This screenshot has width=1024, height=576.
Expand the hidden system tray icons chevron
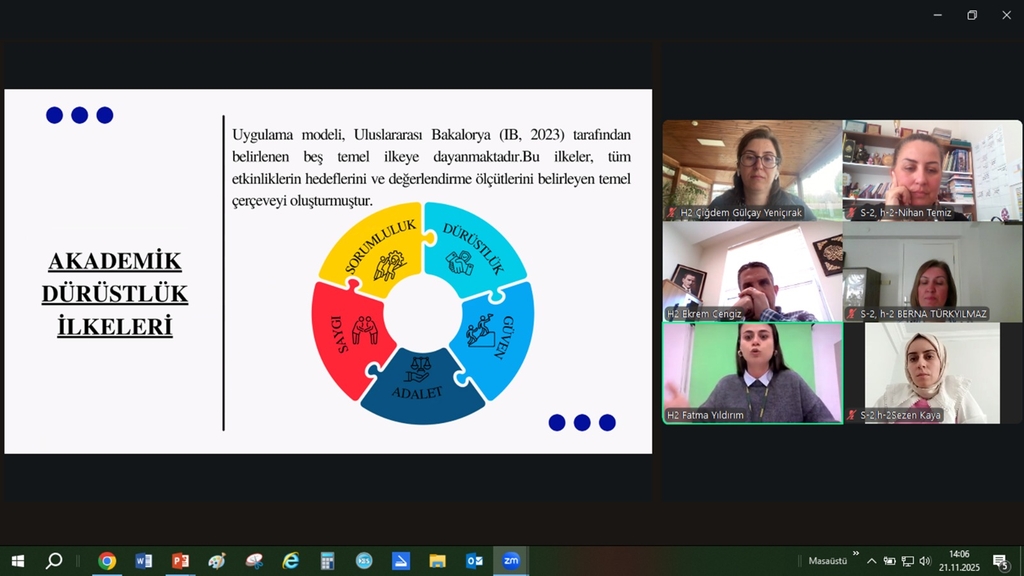[871, 561]
